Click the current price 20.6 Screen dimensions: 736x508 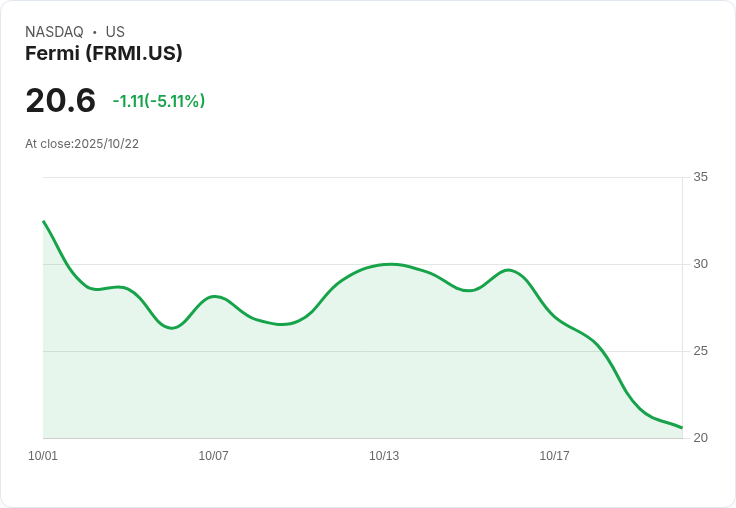[x=60, y=101]
